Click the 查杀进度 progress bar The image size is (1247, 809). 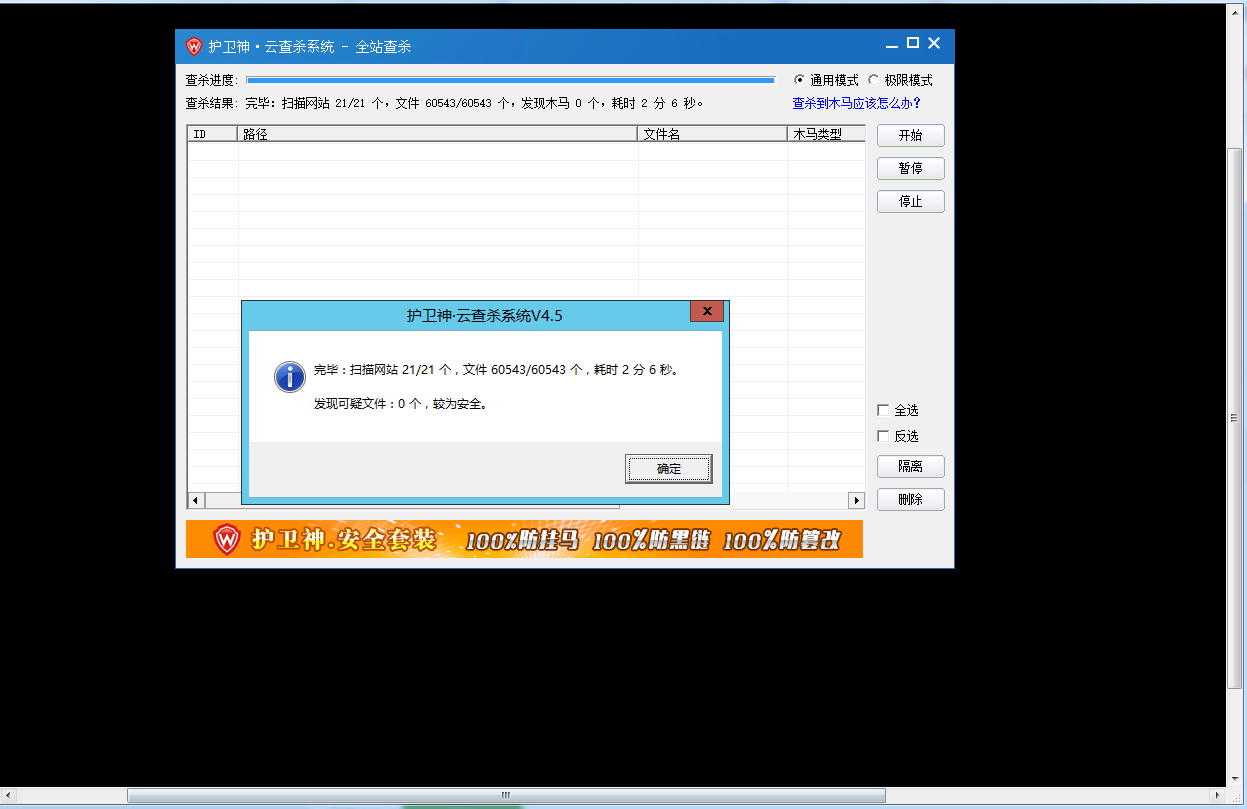pyautogui.click(x=510, y=80)
